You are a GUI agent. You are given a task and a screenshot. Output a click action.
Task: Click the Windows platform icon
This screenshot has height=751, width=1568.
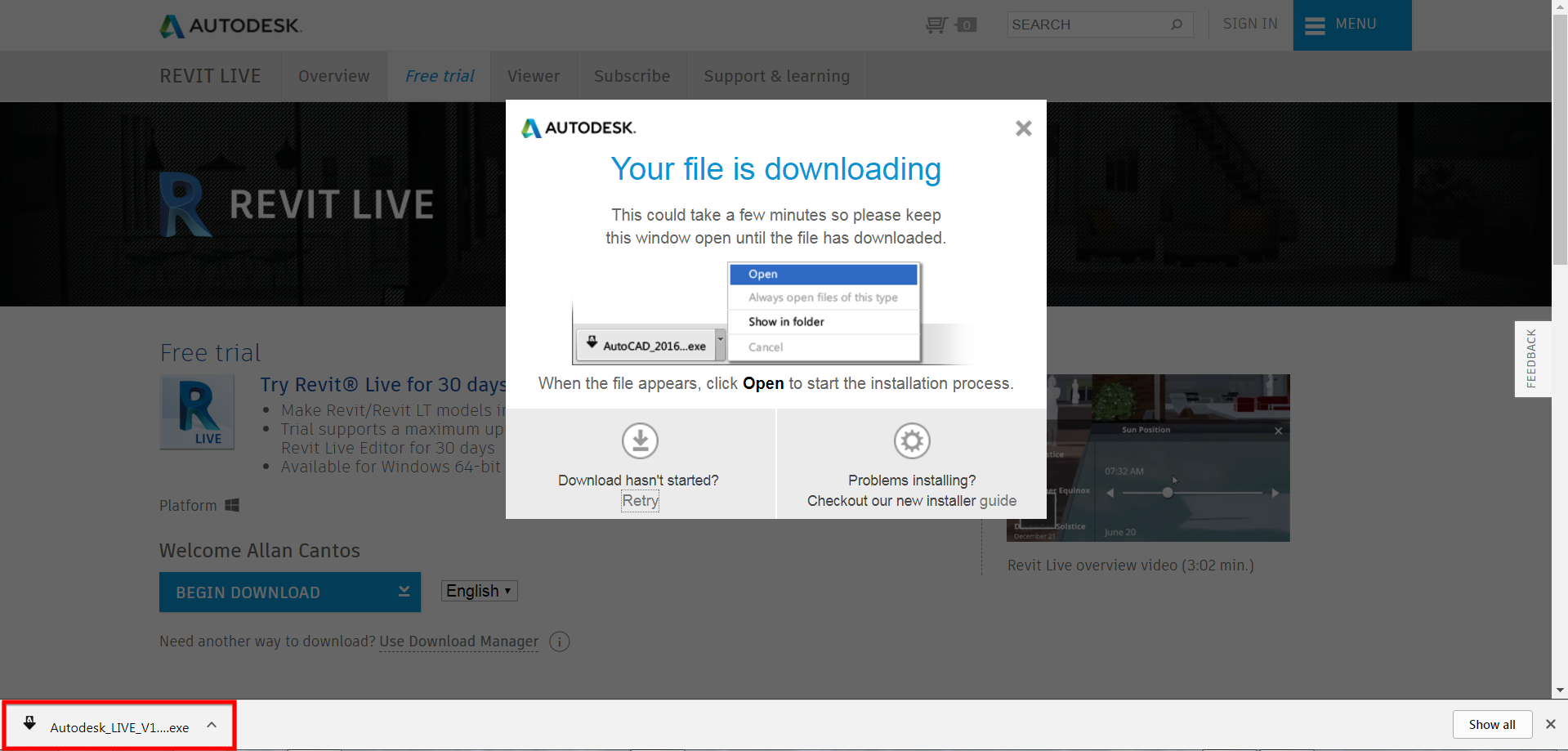232,506
